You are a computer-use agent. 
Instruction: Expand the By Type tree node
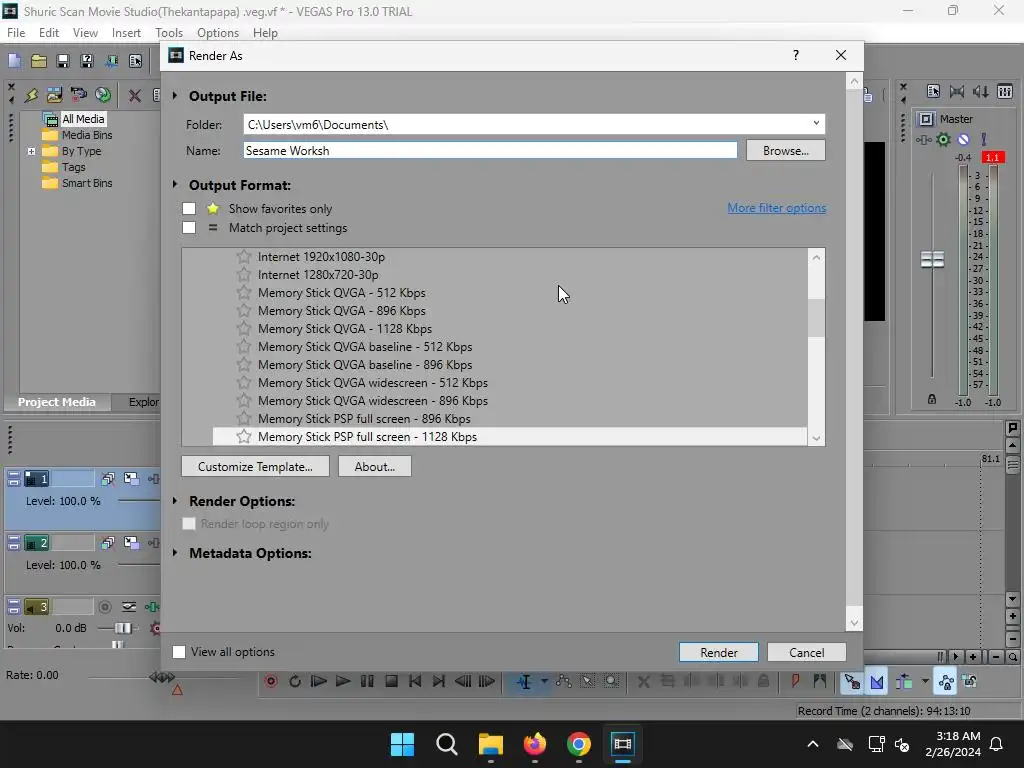31,152
